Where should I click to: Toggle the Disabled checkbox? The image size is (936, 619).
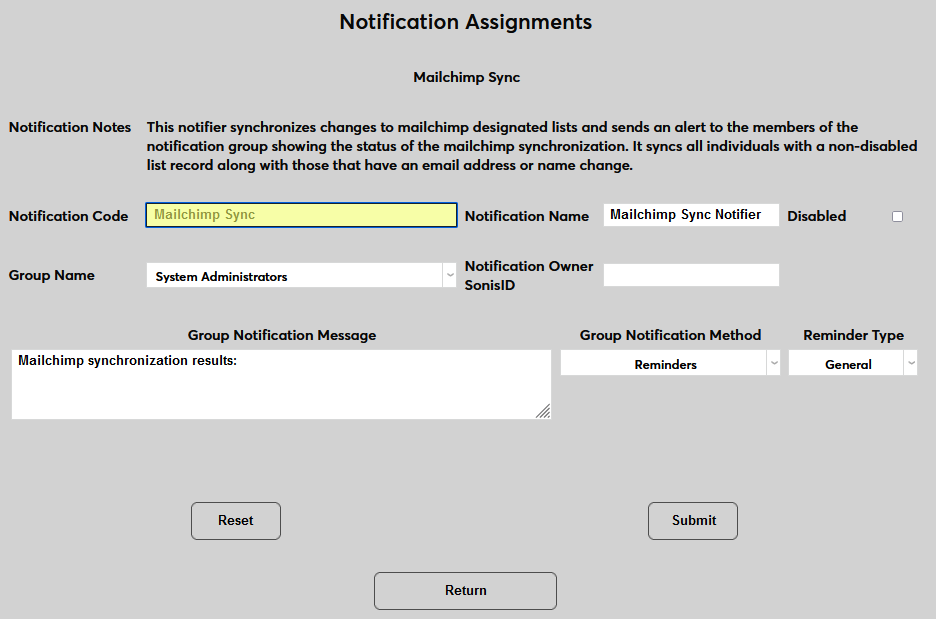tap(897, 216)
